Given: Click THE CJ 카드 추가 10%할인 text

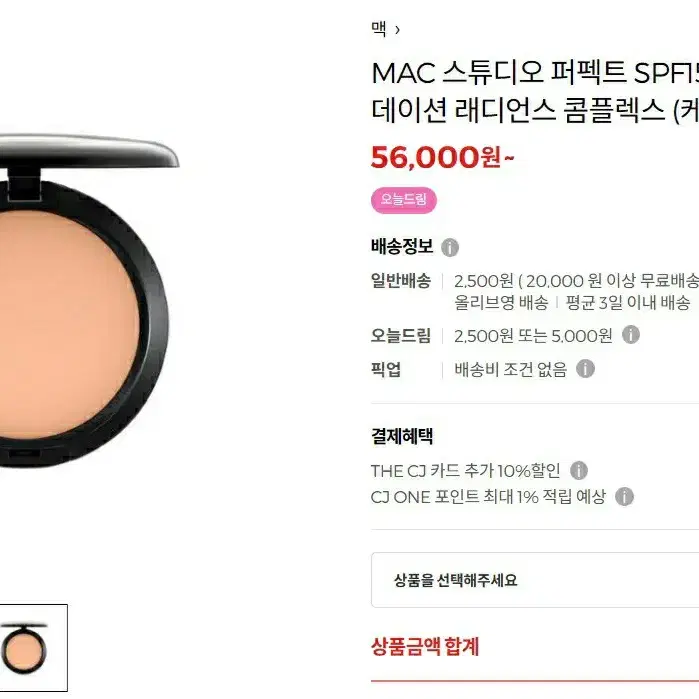Looking at the screenshot, I should coord(465,471).
